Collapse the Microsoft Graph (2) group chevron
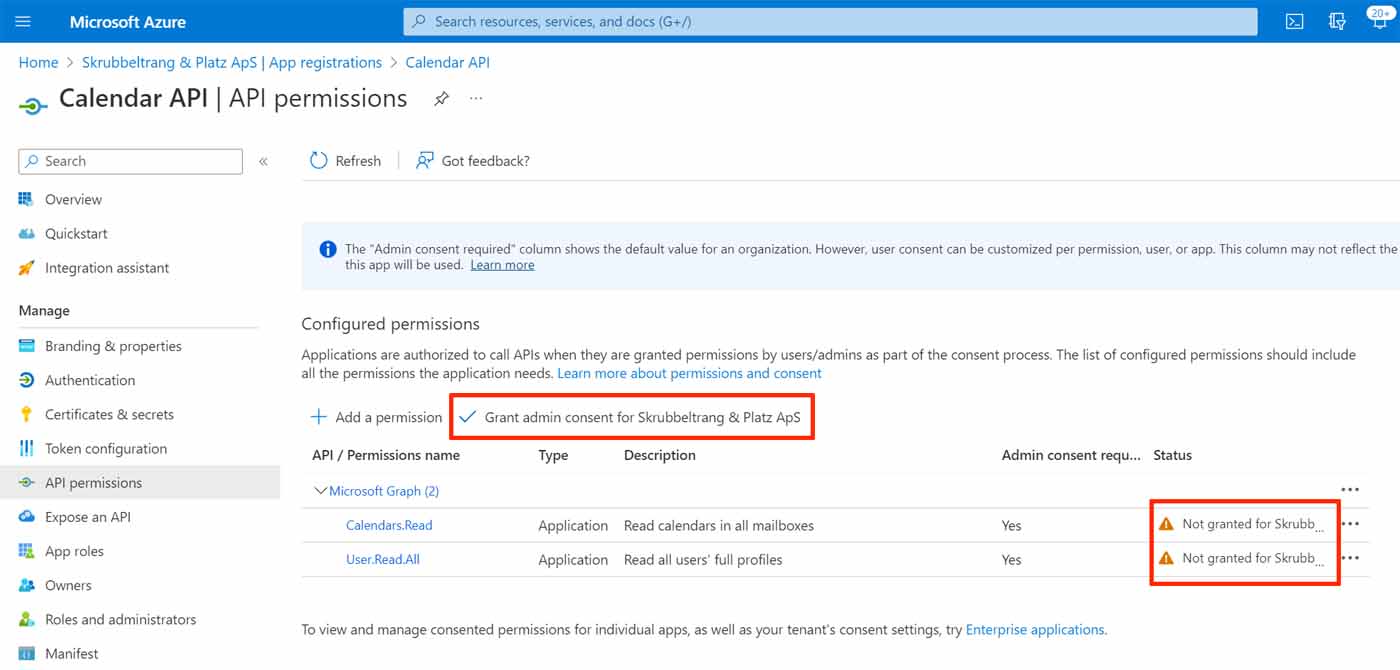1400x670 pixels. (321, 491)
